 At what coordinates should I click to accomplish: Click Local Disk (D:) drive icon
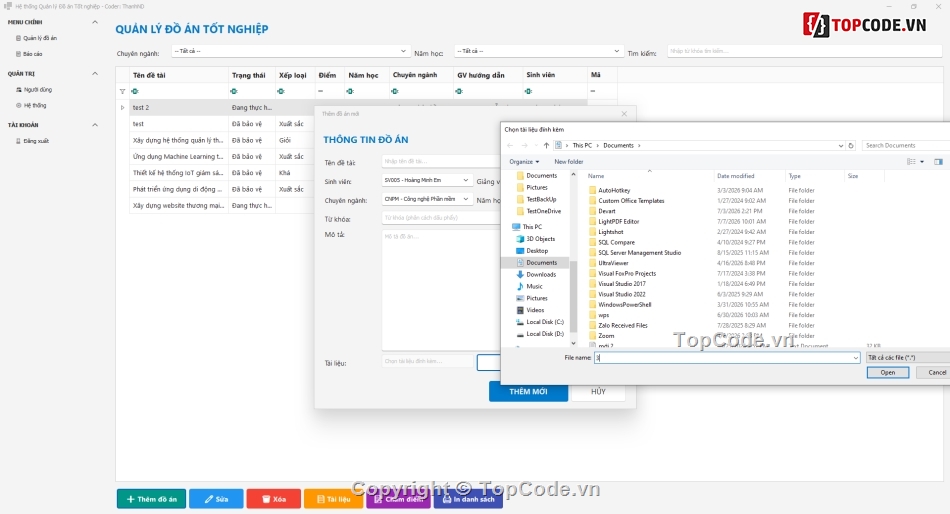coord(520,334)
